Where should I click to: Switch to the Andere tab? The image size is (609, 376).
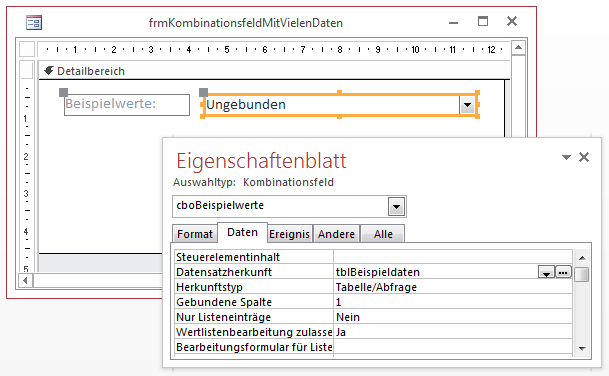(x=336, y=234)
